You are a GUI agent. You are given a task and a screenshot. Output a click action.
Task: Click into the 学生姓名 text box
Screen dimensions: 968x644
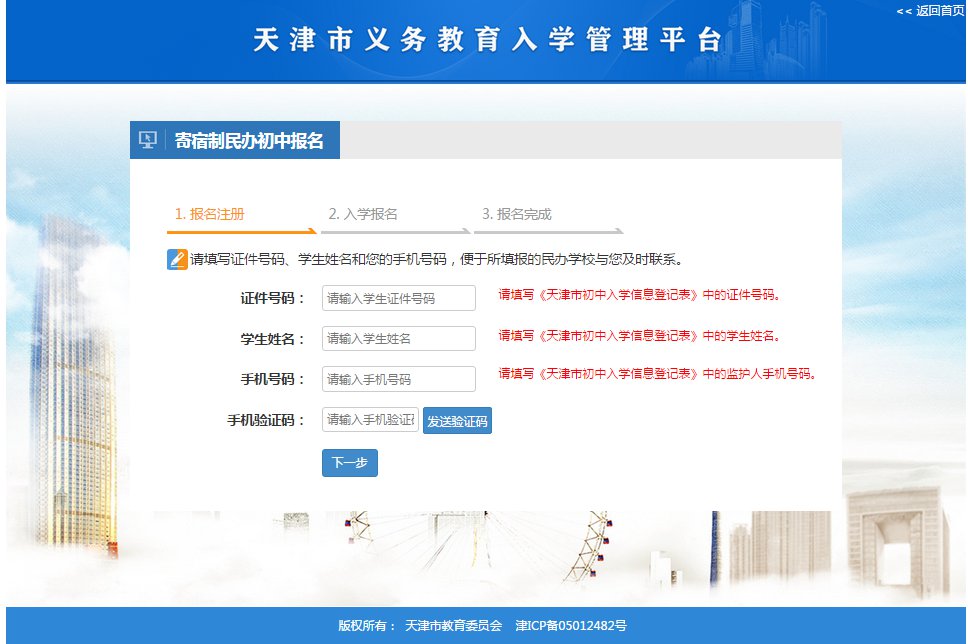click(x=398, y=339)
